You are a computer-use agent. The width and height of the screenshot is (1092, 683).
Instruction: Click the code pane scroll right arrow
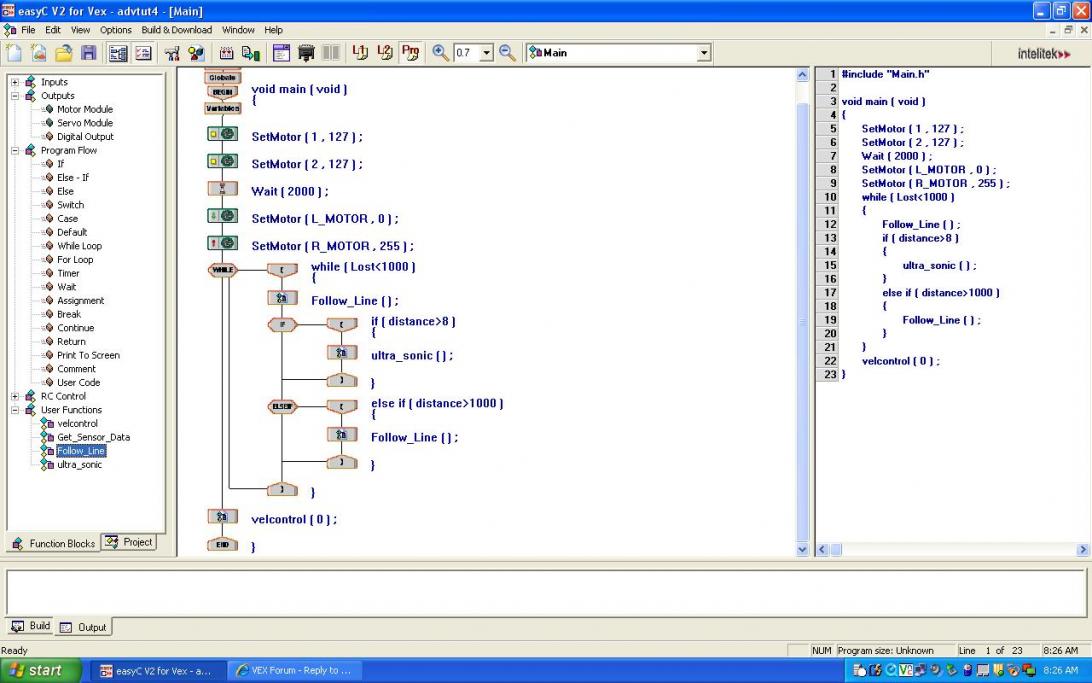coord(1083,549)
